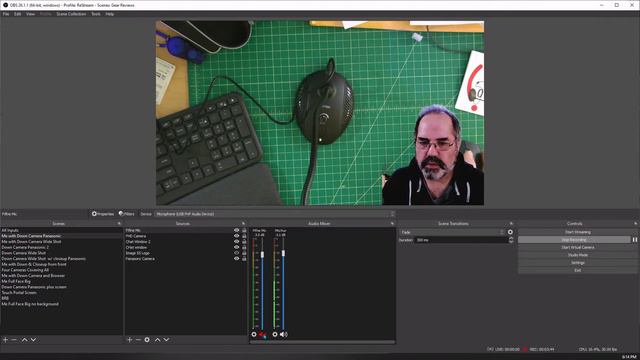Toggle visibility of Panasonic Camera source
Screen dimensions: 640x360
pos(236,258)
